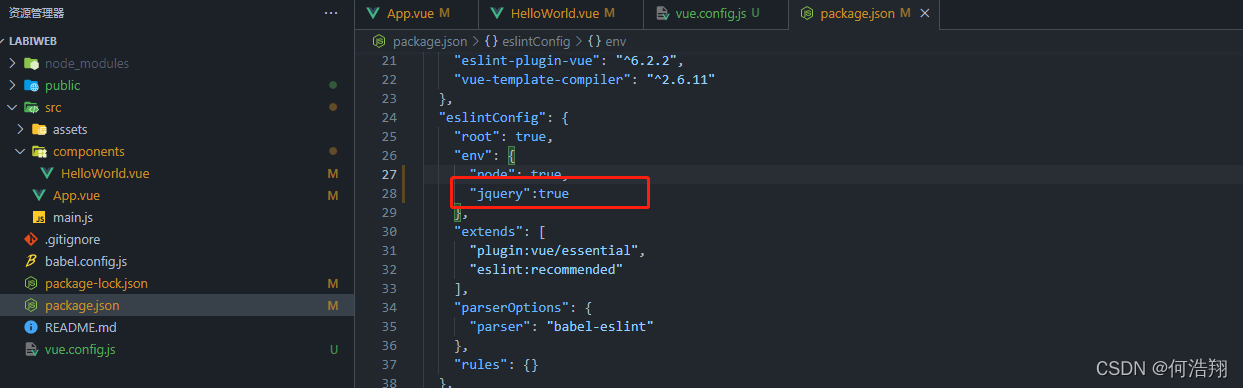This screenshot has height=388, width=1243.
Task: Click info icon beside README.md
Action: click(x=31, y=327)
